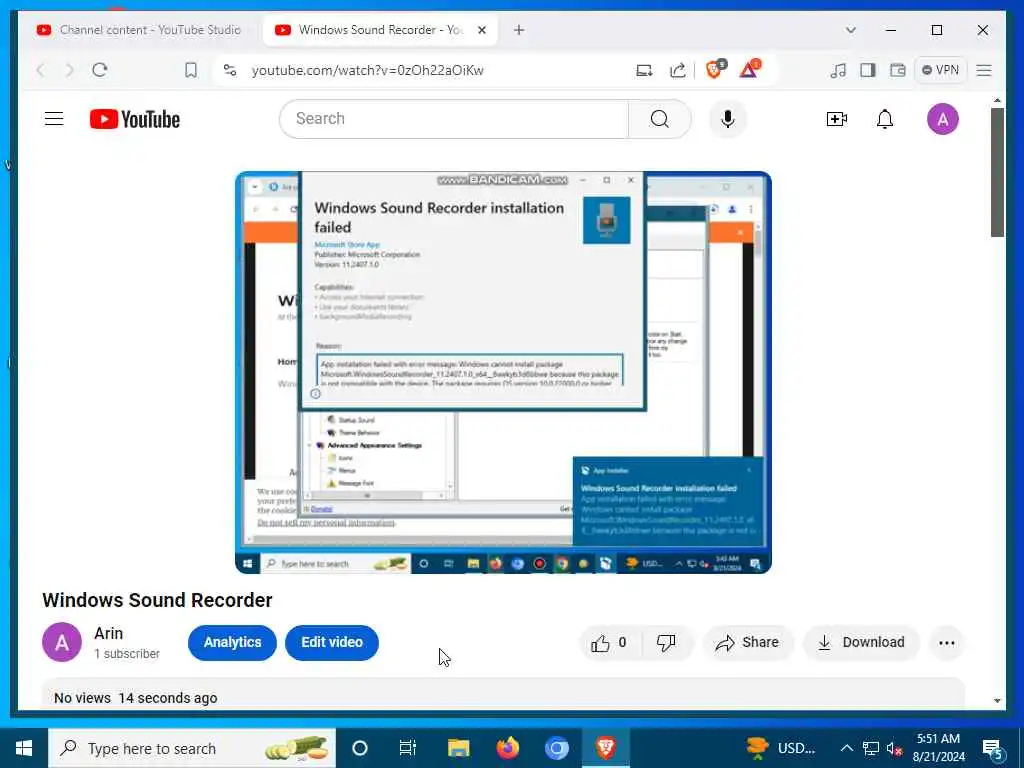
Task: Open Firefox from taskbar
Action: tap(507, 748)
